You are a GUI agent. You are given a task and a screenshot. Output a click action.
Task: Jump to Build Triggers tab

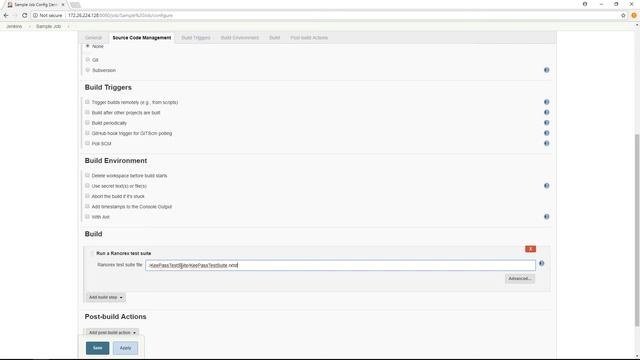pos(196,38)
